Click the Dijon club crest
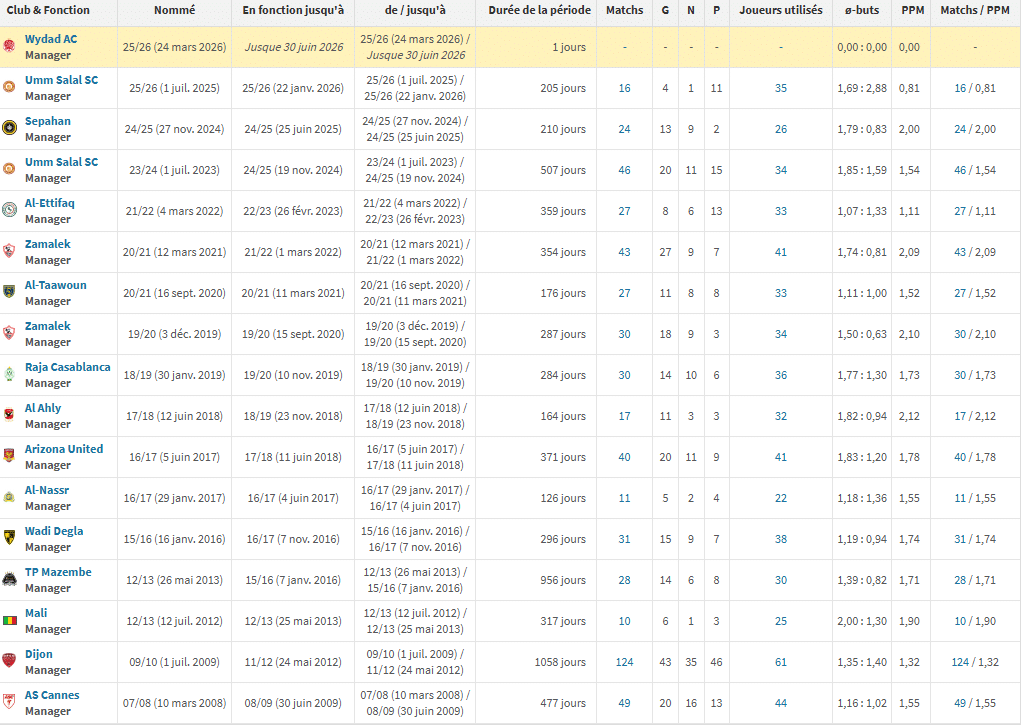 pos(9,661)
